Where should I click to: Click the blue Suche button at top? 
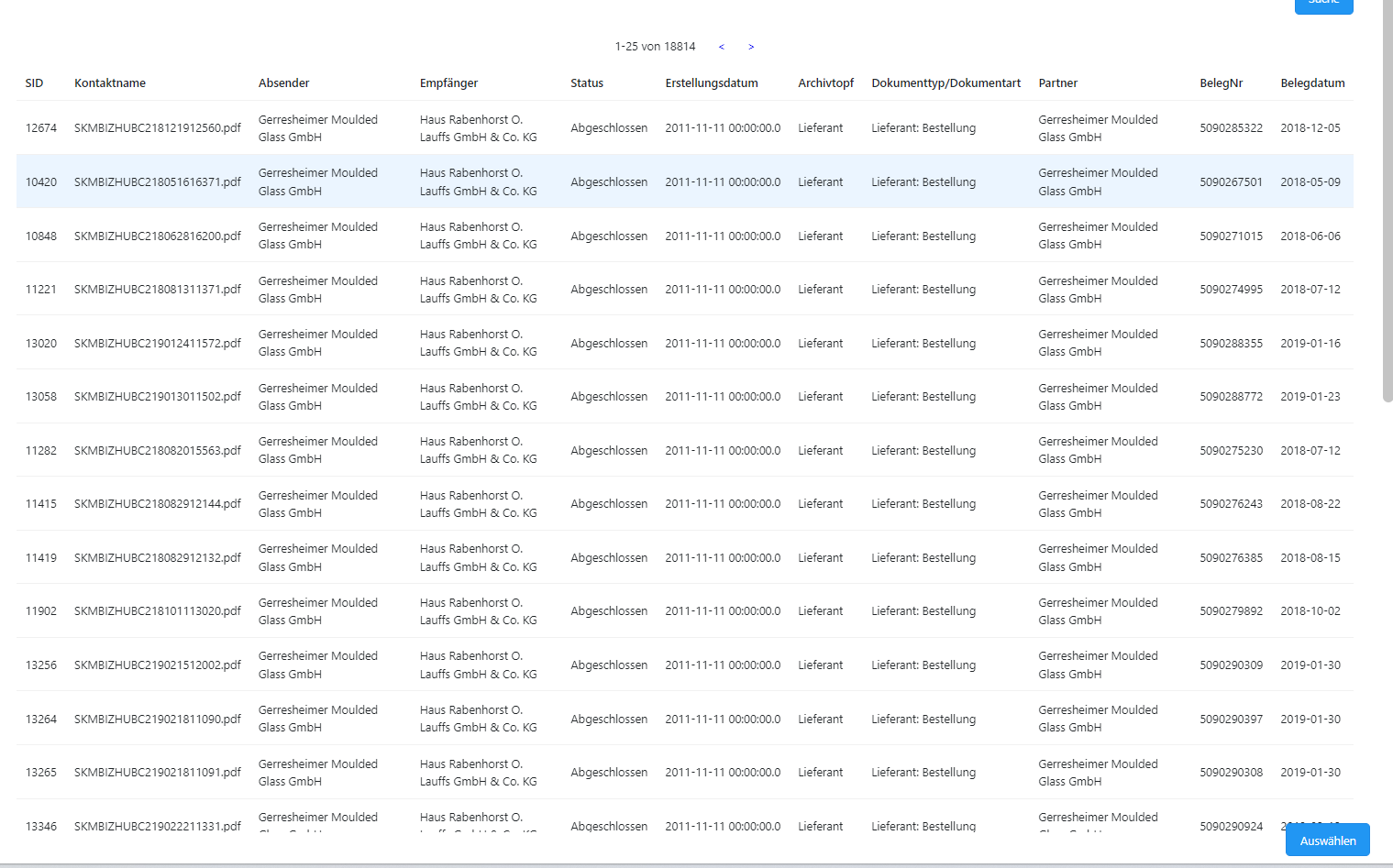[1323, 5]
